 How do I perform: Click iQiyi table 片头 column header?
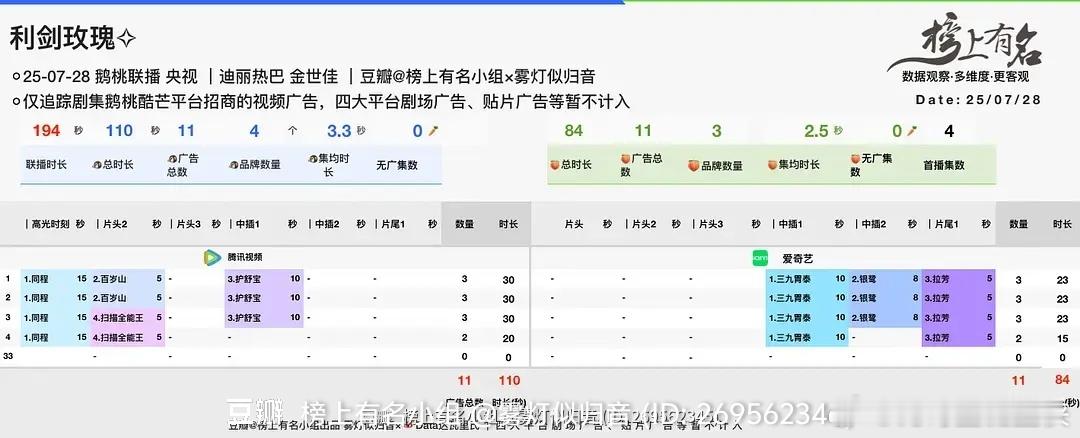pos(574,224)
